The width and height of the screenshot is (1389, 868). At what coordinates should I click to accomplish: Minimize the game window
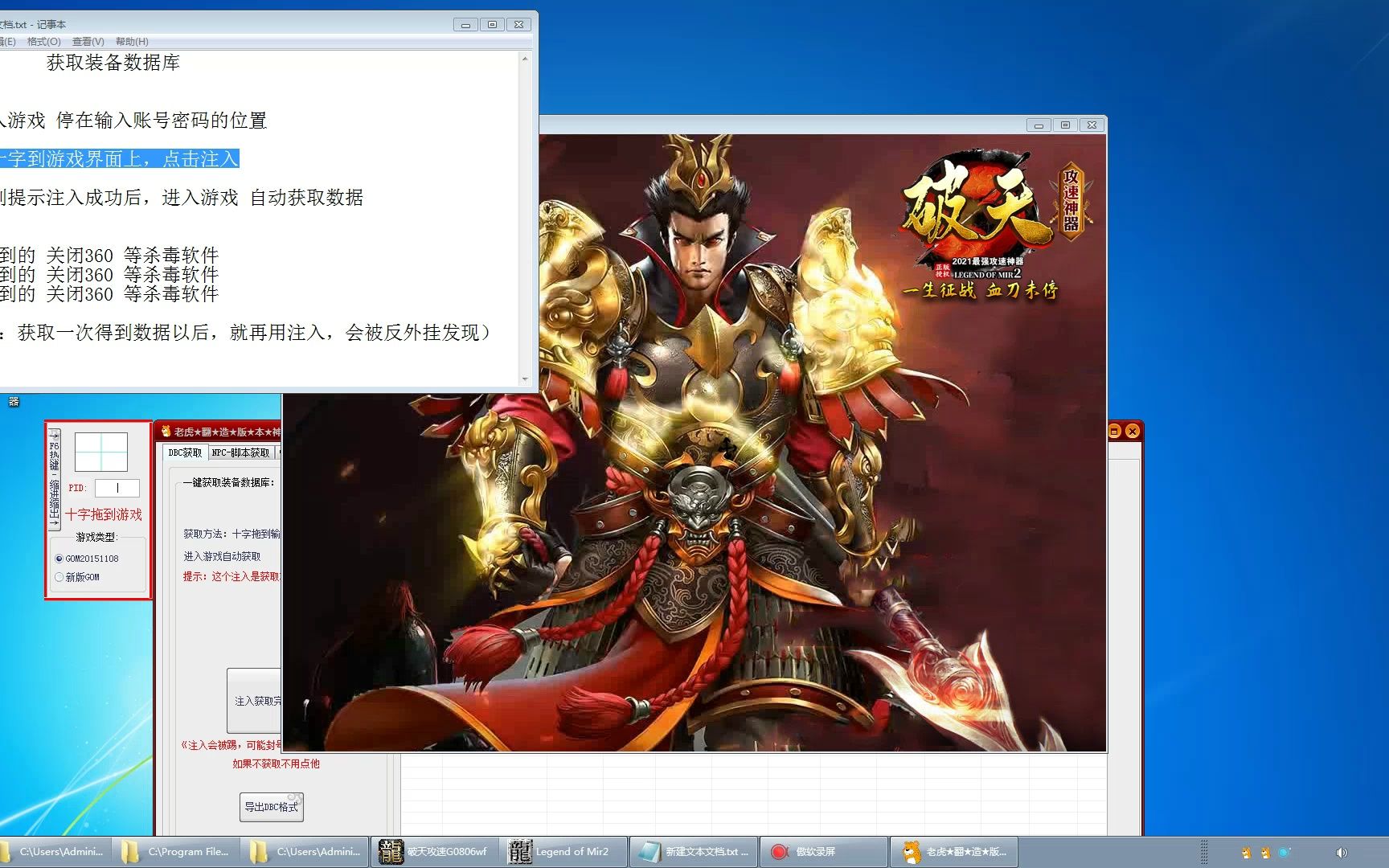coord(1039,125)
